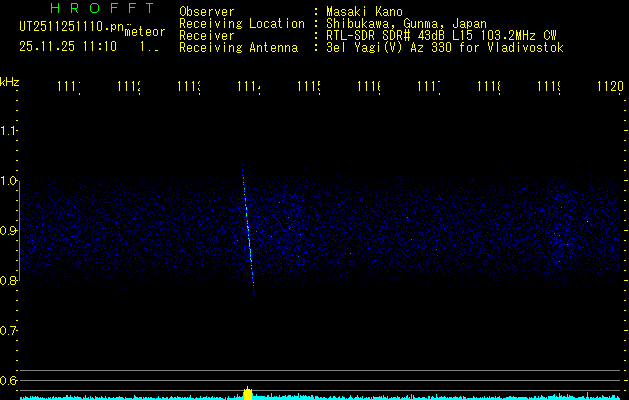The width and height of the screenshot is (629, 400).
Task: Click the 1.0 frequency axis label
Action: coord(9,181)
